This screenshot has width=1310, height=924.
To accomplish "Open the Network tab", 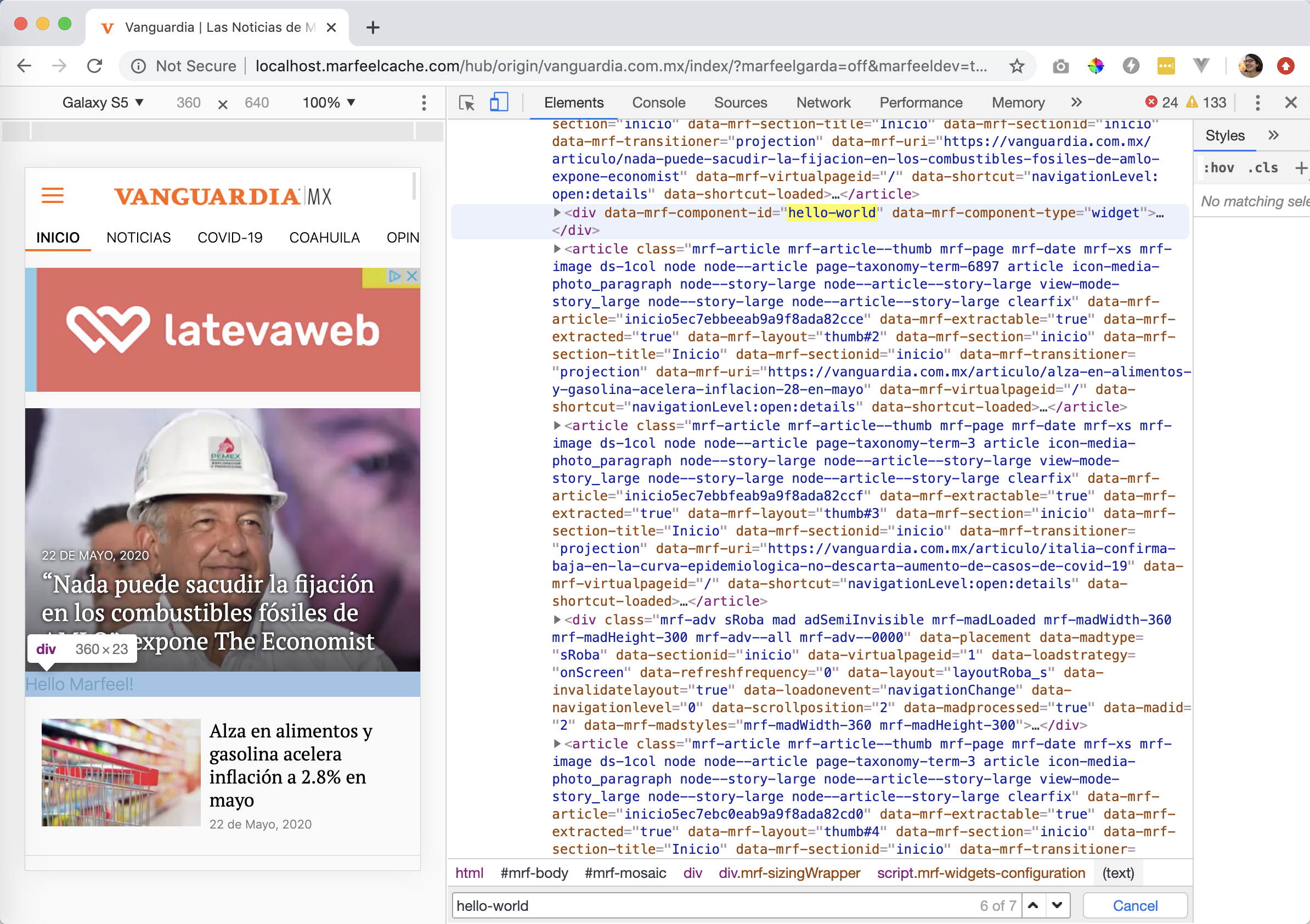I will [823, 103].
